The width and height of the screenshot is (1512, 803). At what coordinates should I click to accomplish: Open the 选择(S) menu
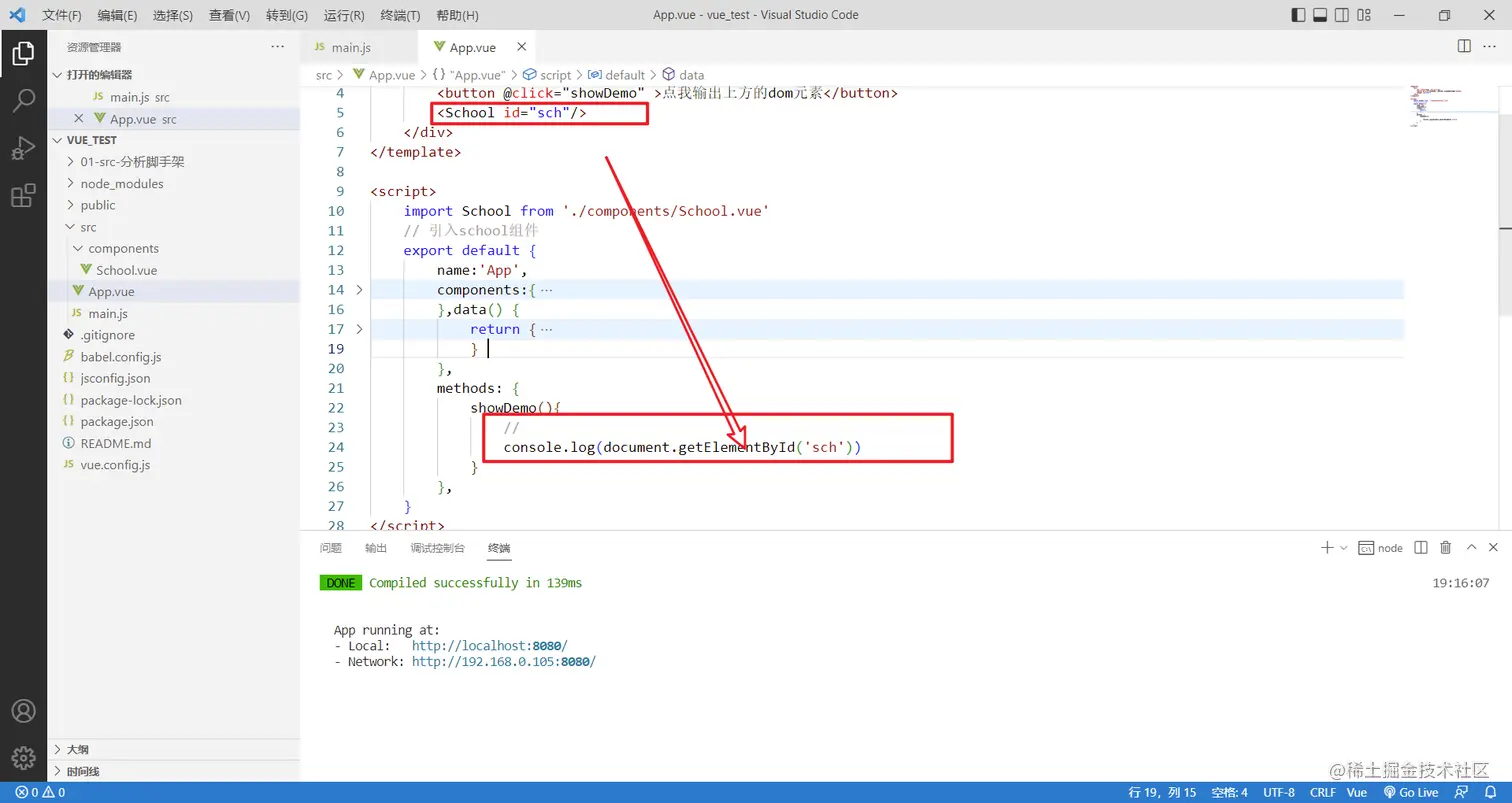(x=173, y=16)
